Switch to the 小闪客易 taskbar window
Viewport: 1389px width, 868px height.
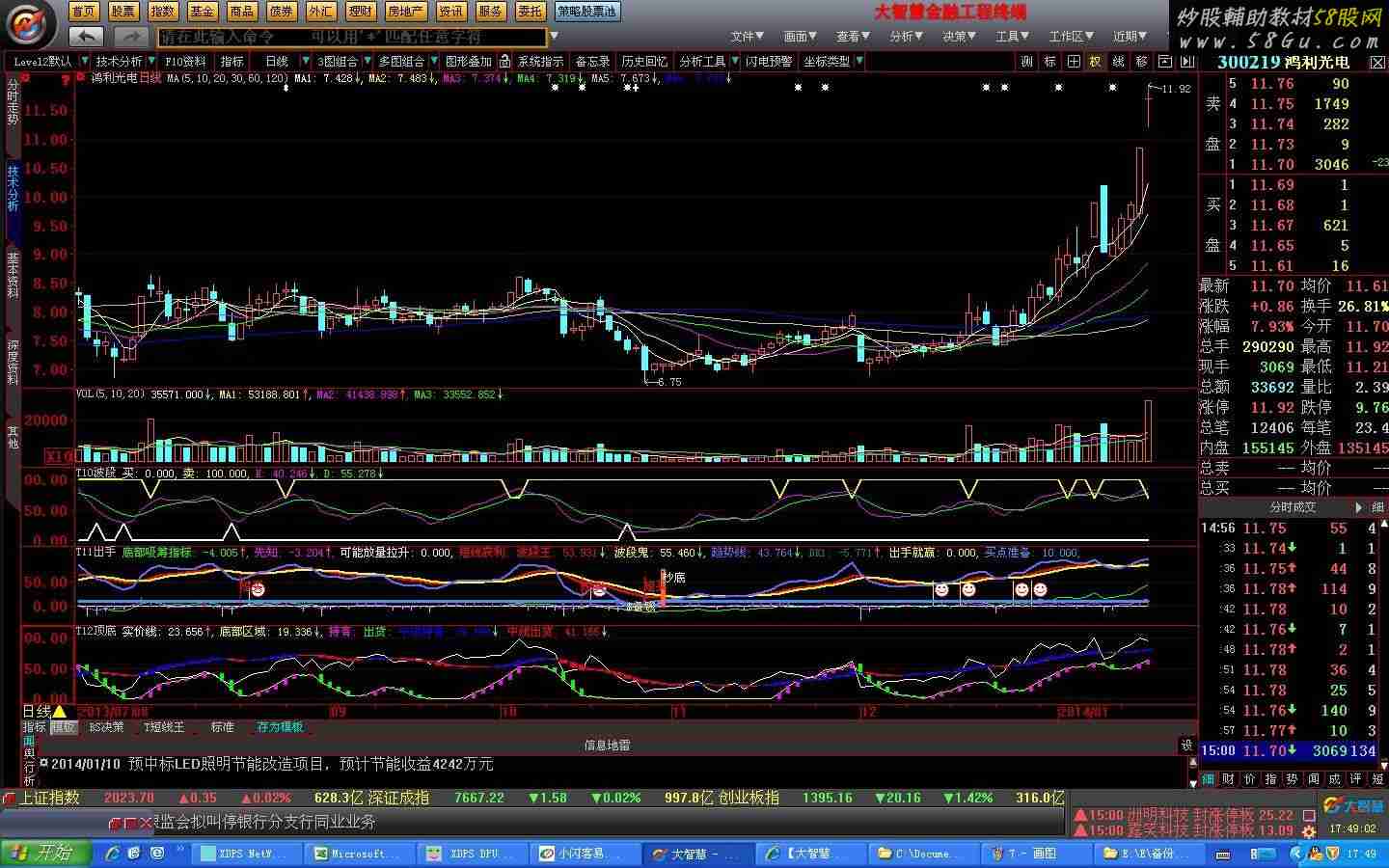(586, 854)
